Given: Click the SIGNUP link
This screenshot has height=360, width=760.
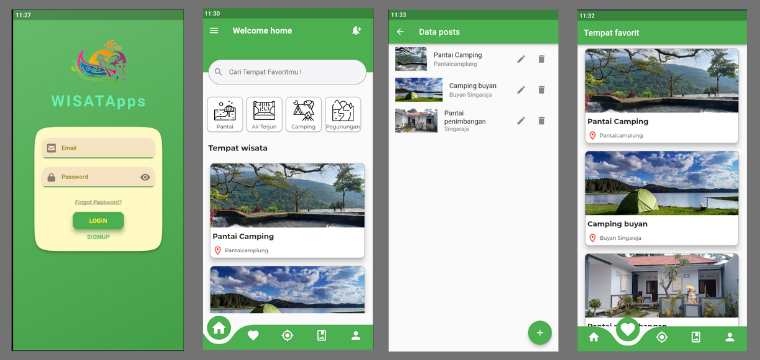Looking at the screenshot, I should 98,237.
